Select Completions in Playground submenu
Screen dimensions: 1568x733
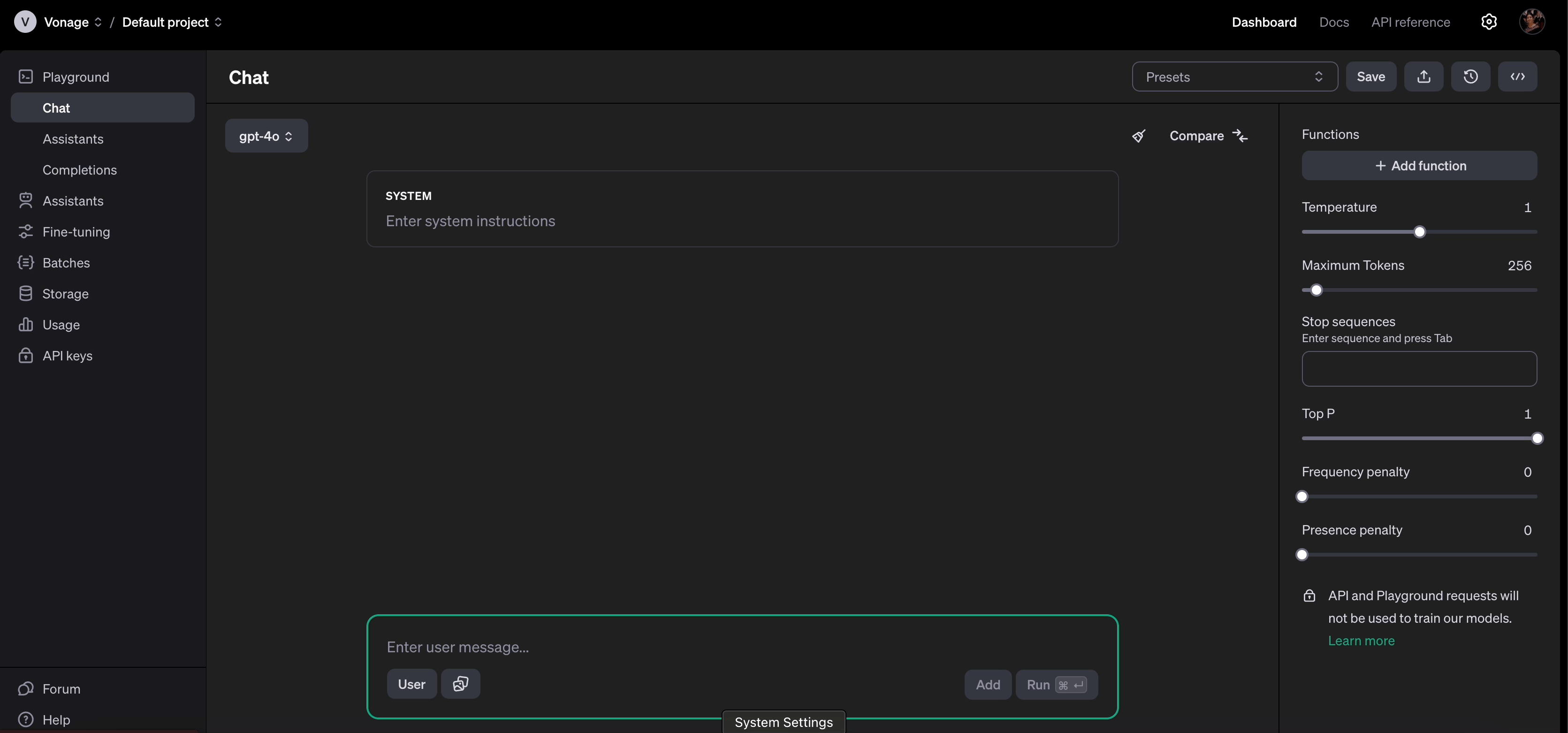tap(80, 170)
